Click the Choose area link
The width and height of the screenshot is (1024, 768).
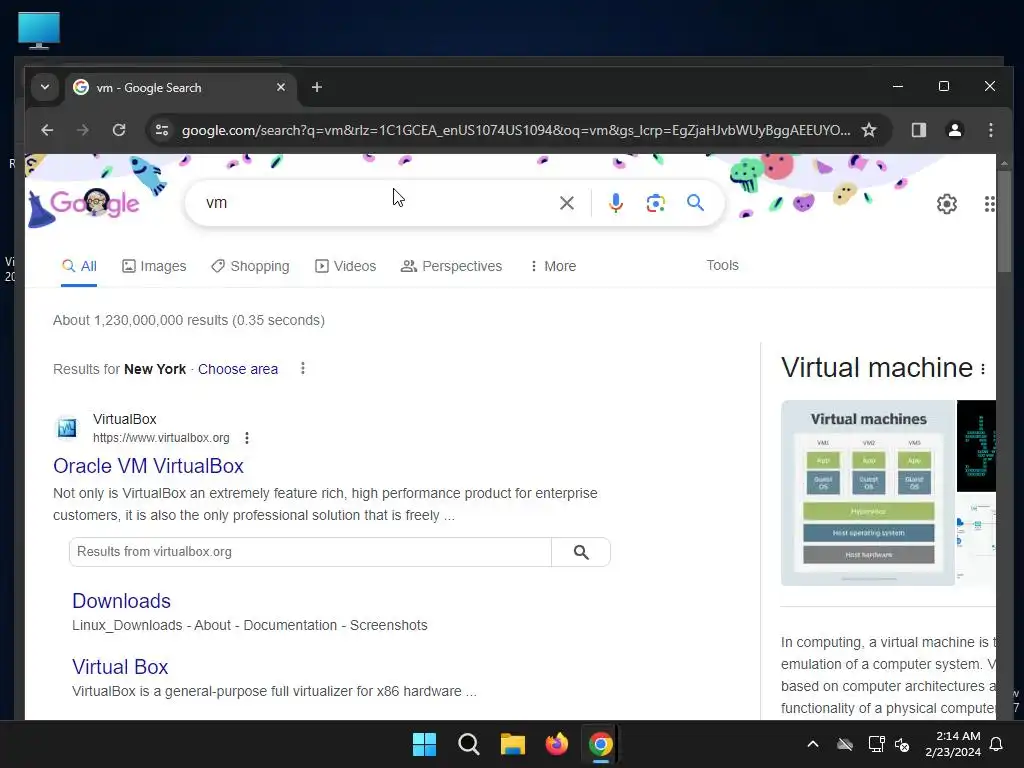(238, 369)
